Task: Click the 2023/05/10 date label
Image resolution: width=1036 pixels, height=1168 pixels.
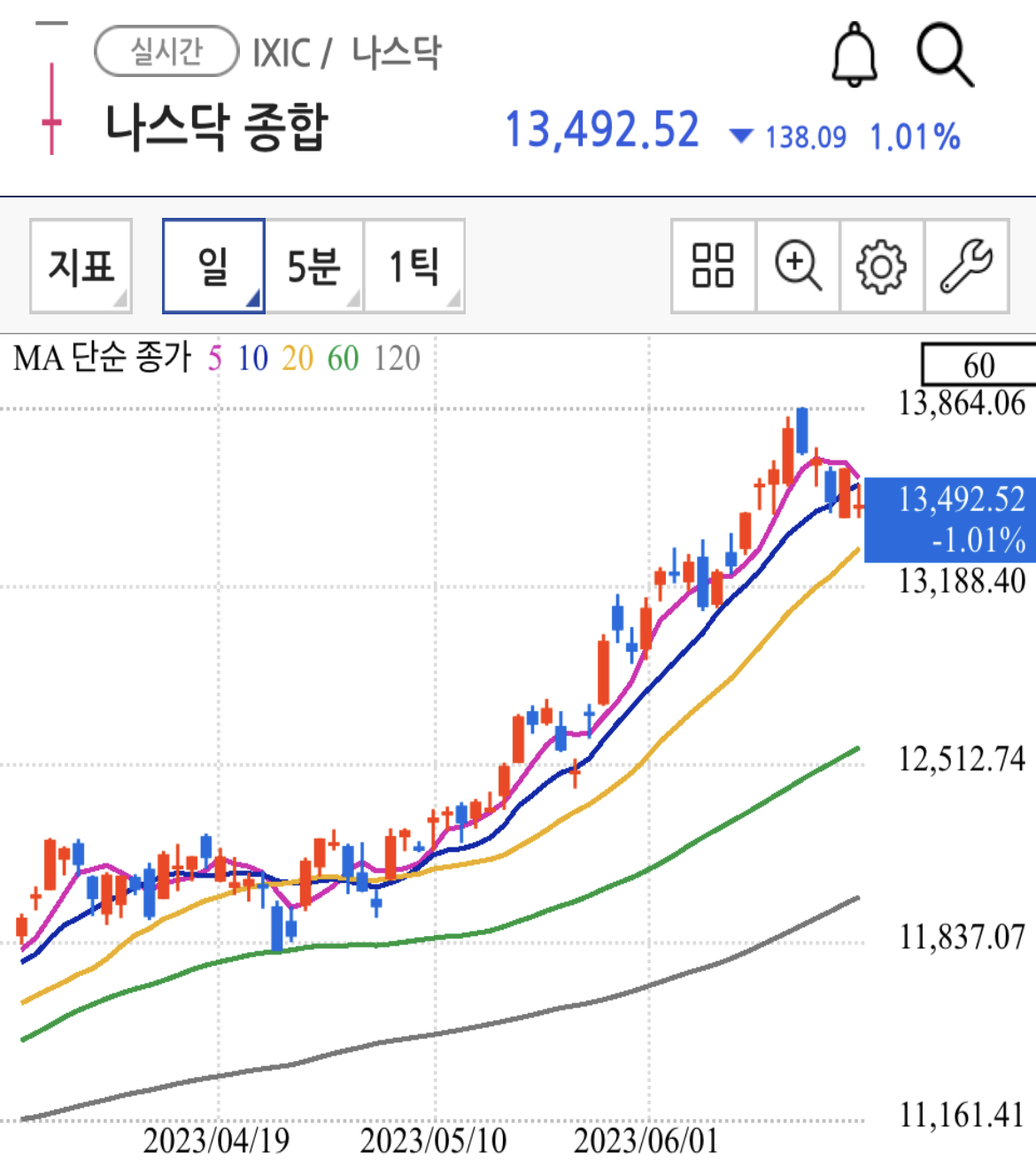Action: click(433, 1141)
